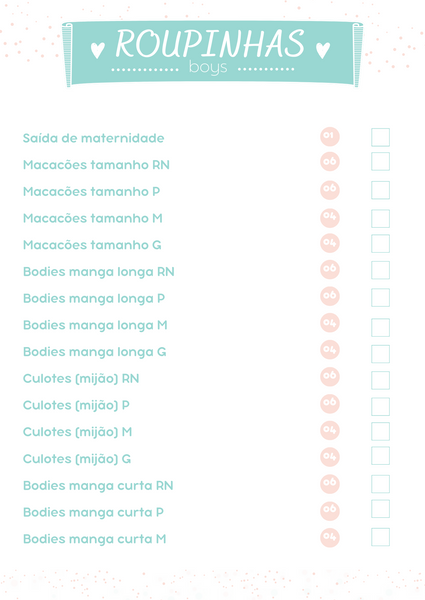Check the Culotes (mijão) G box
The width and height of the screenshot is (425, 600).
click(x=380, y=456)
